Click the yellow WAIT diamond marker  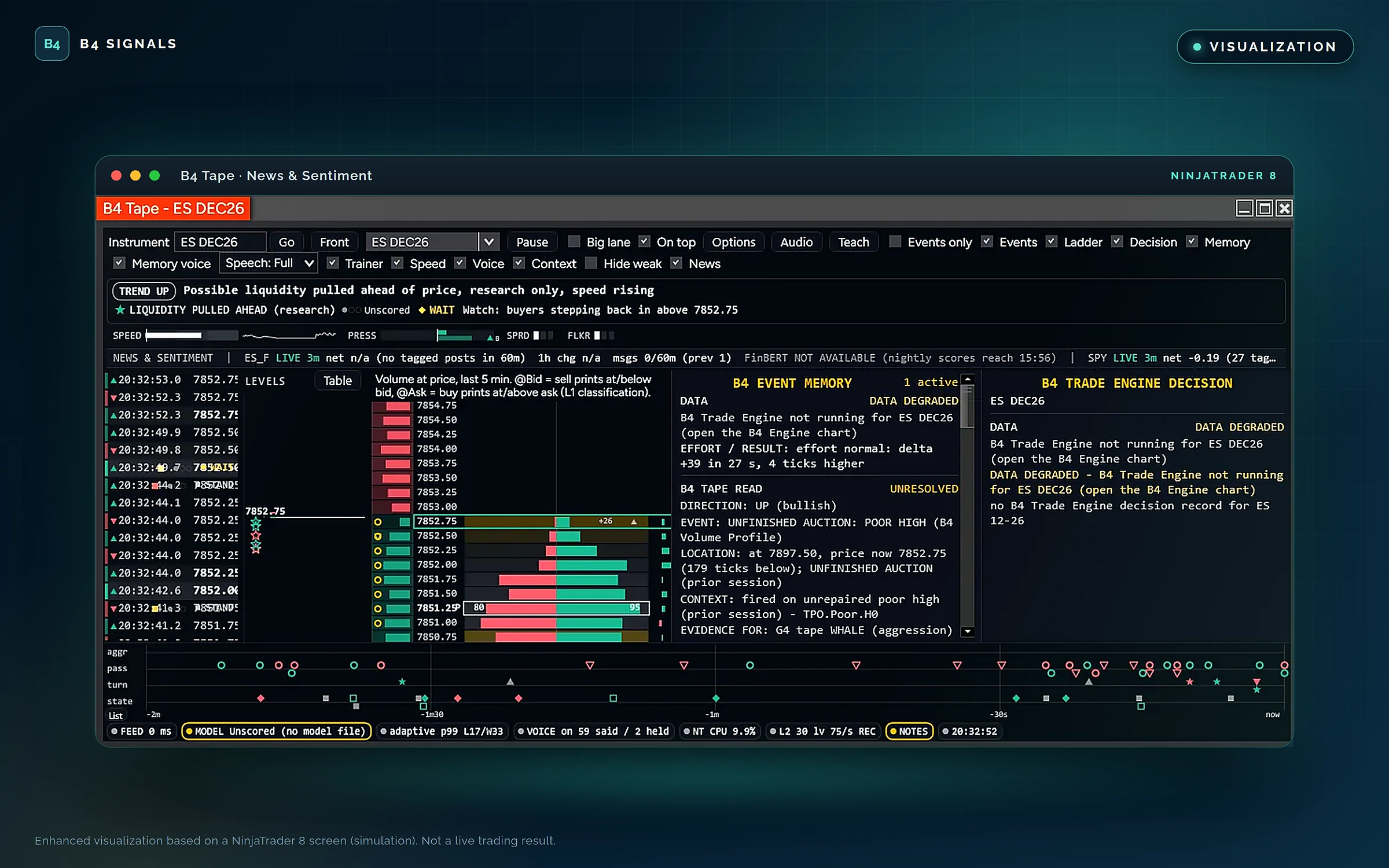(422, 310)
